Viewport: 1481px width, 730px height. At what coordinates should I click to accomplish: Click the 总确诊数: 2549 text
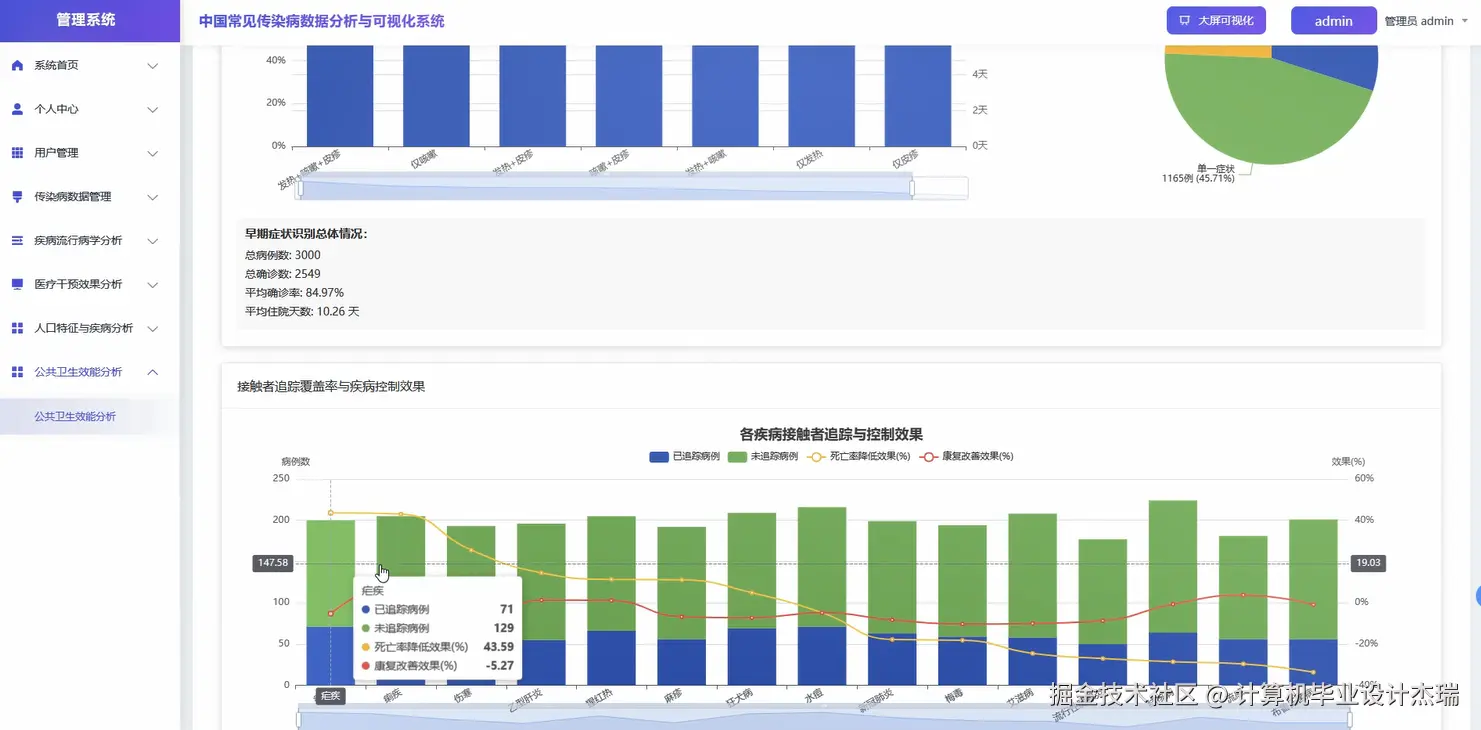tap(283, 274)
